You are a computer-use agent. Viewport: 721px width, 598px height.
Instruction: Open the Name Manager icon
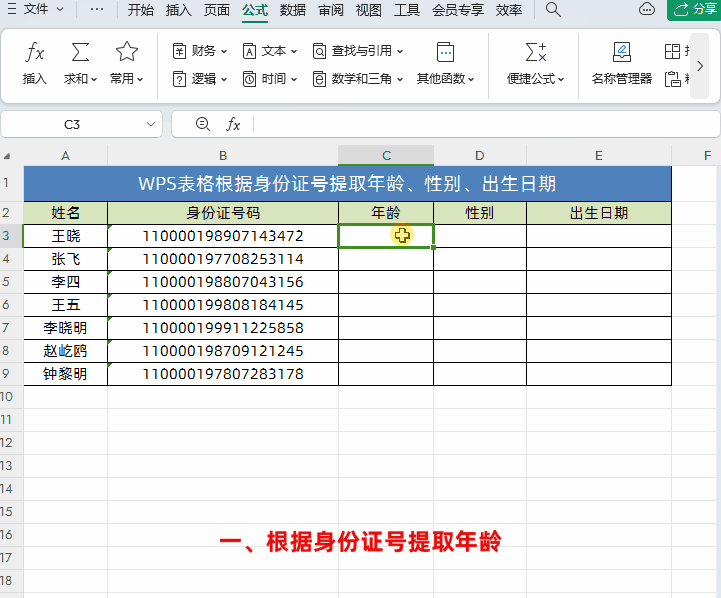(x=622, y=52)
